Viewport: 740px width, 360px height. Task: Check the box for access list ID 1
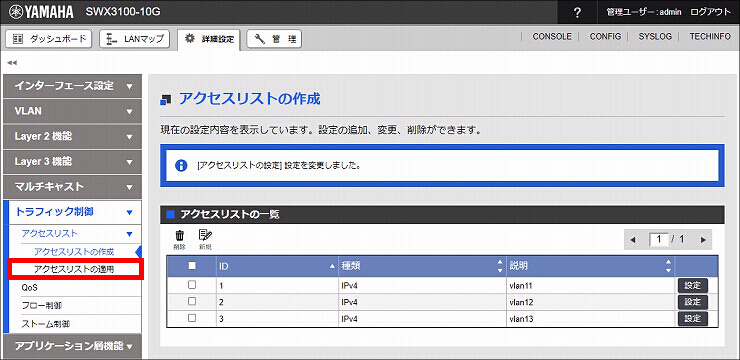[192, 285]
